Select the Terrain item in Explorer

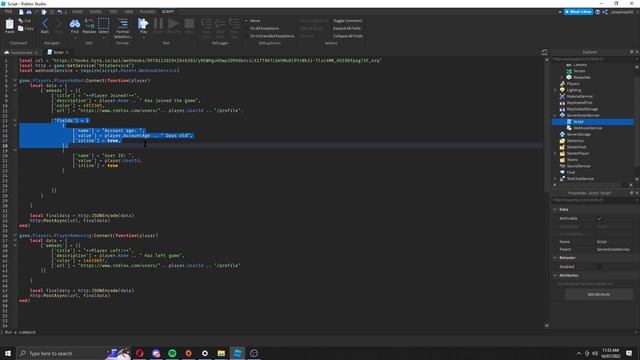pyautogui.click(x=579, y=71)
